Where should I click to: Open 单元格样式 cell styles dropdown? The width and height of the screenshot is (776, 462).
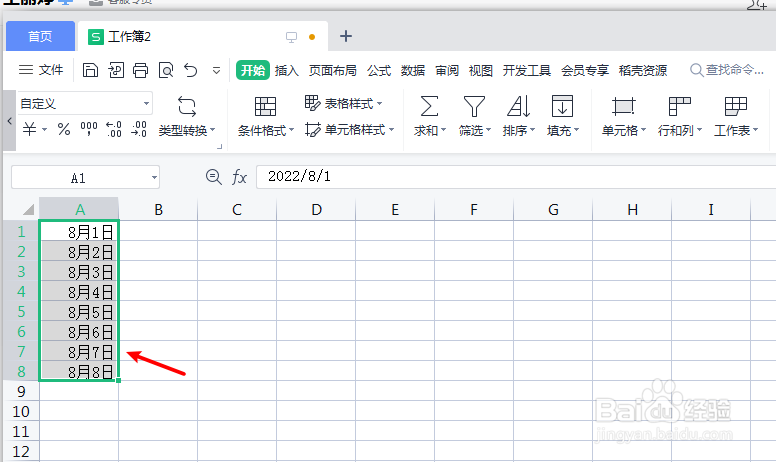349,130
